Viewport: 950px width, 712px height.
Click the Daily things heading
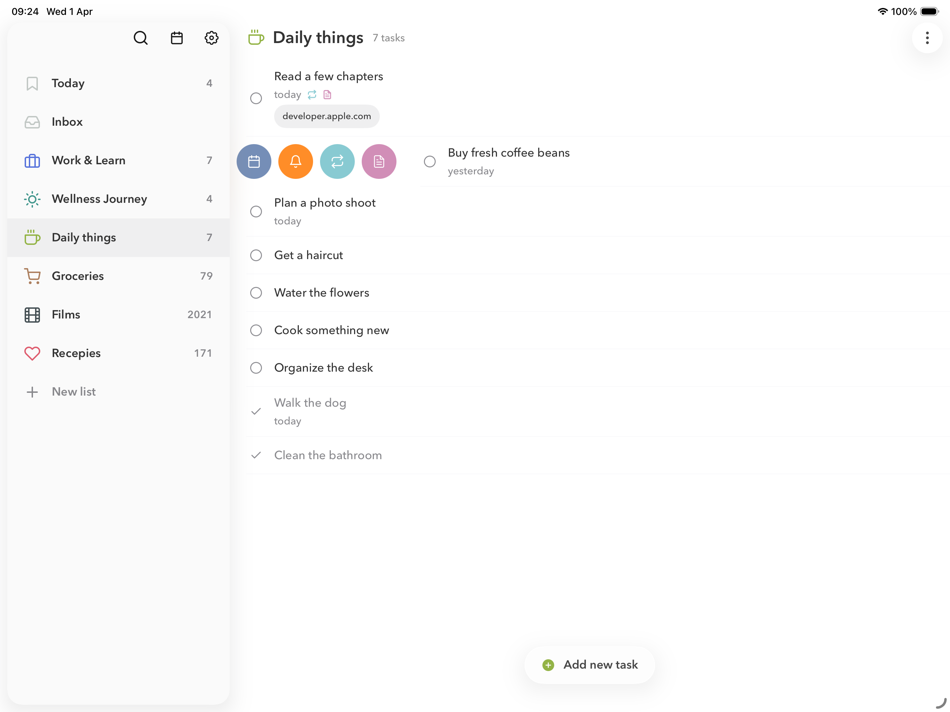pos(318,38)
